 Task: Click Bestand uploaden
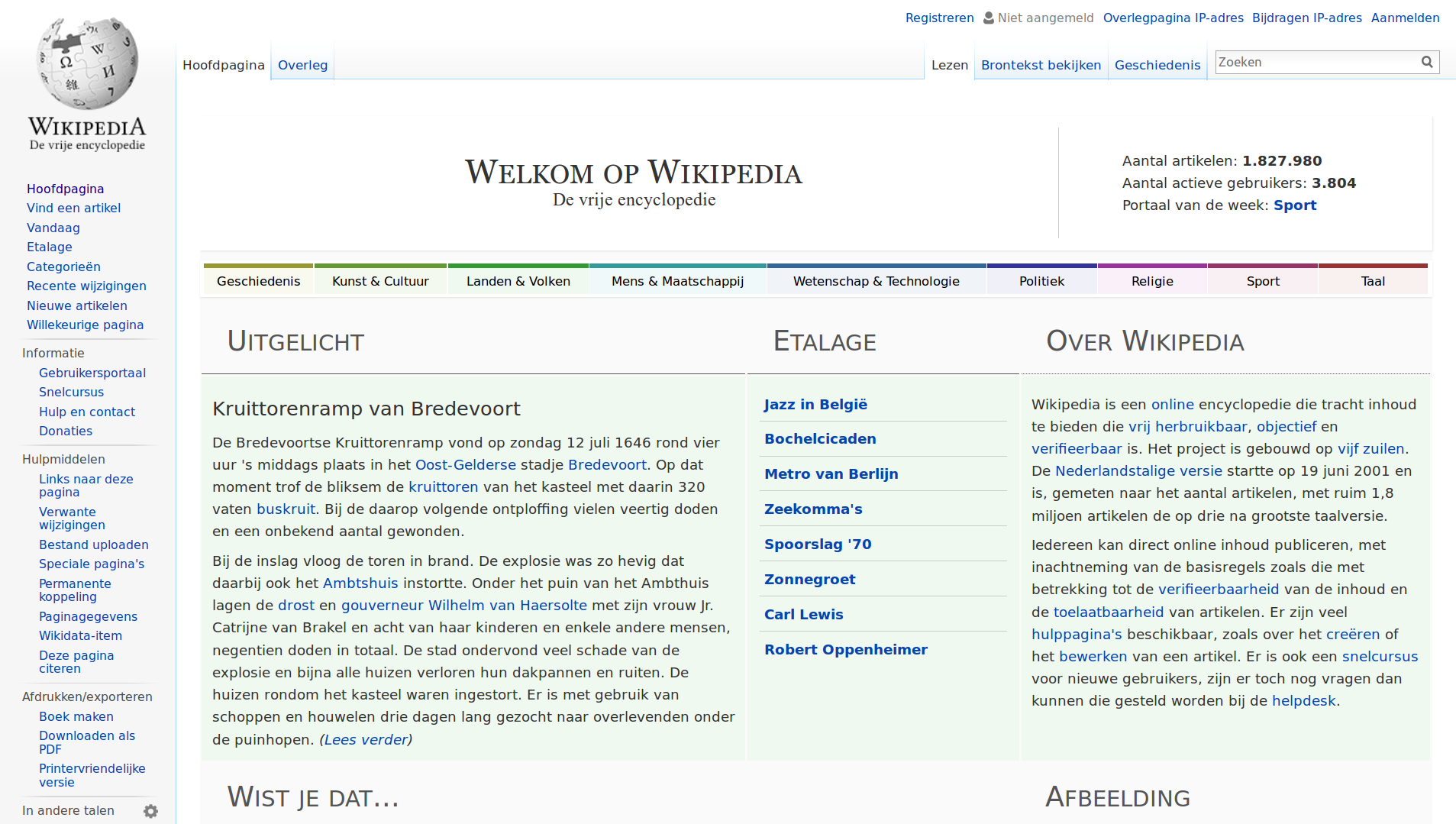pyautogui.click(x=93, y=544)
